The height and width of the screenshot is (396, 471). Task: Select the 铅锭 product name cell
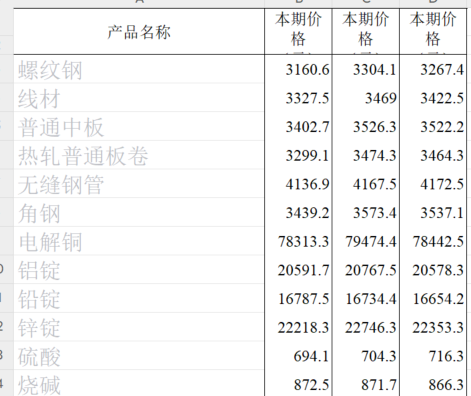[139, 299]
